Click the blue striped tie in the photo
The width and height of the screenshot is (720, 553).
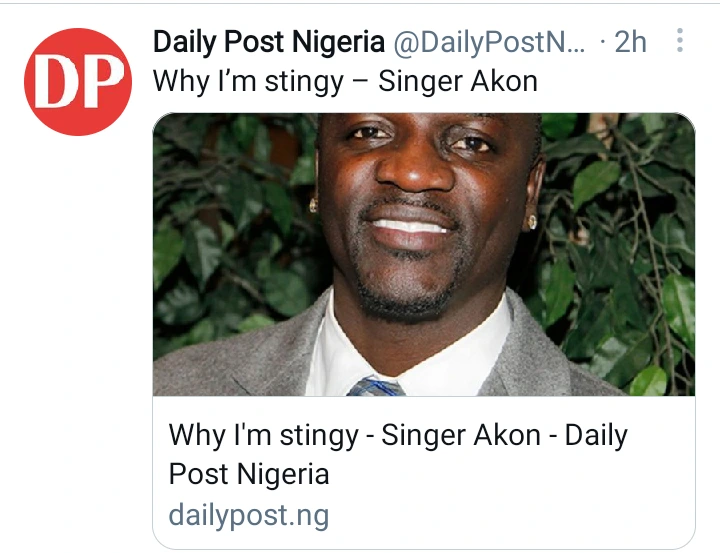tap(373, 386)
